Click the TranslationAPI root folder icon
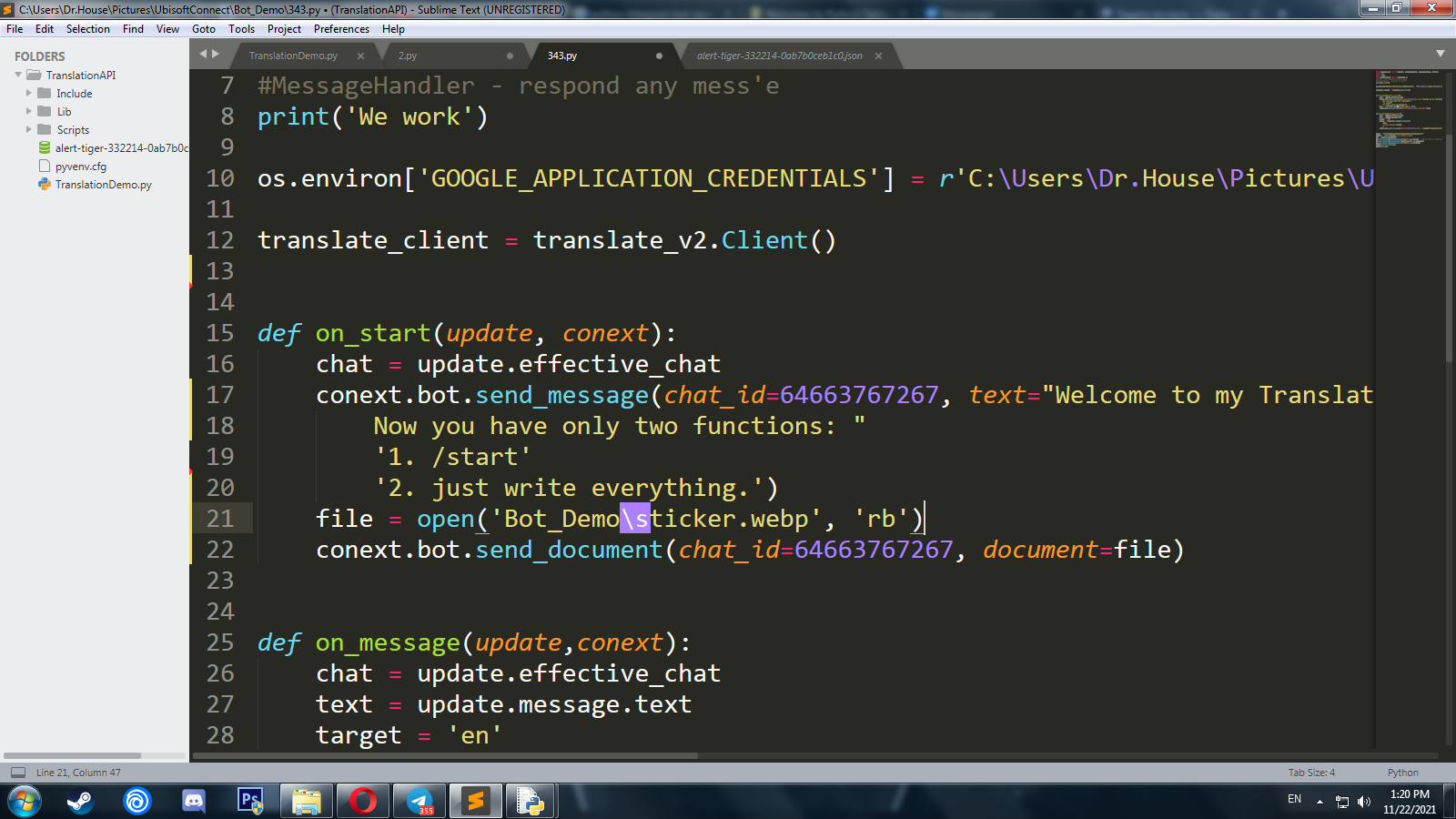 [x=35, y=75]
